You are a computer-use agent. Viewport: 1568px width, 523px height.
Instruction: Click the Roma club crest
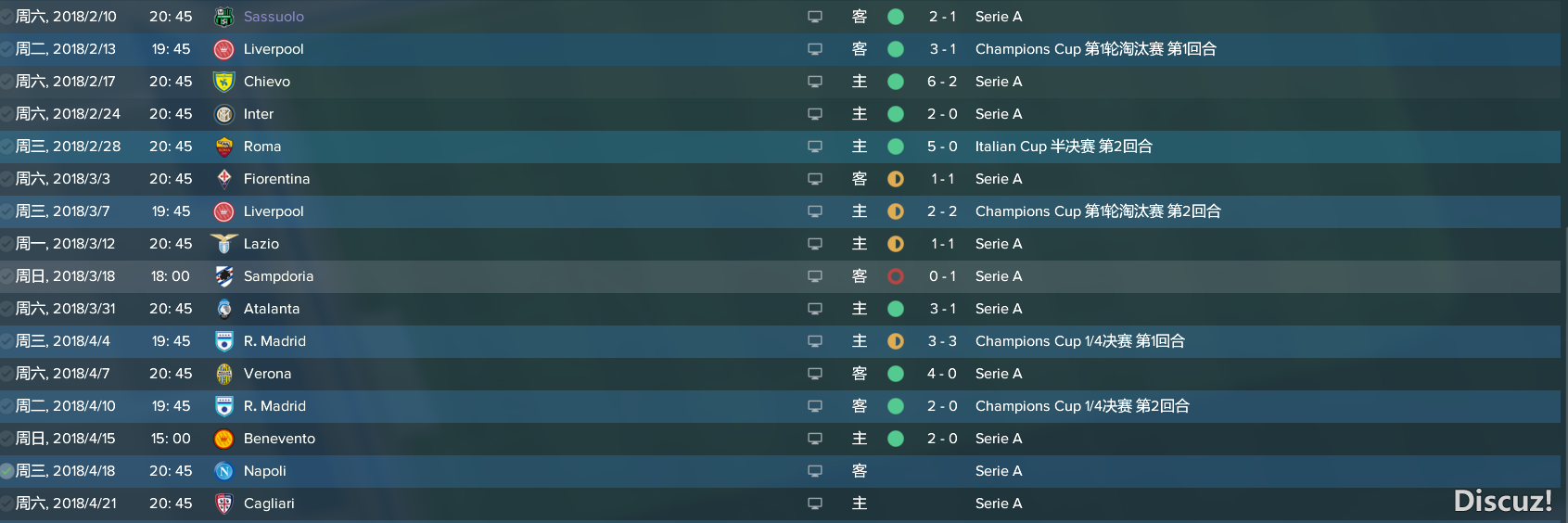pos(223,147)
